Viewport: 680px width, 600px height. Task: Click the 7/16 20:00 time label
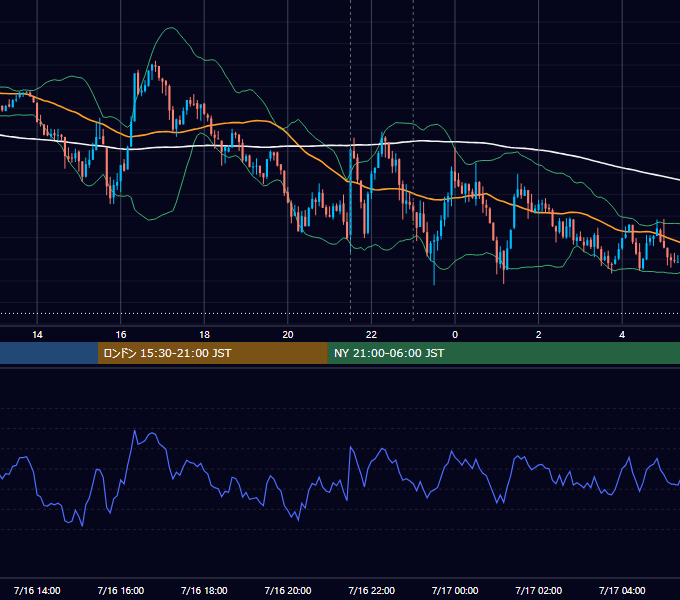click(x=288, y=590)
